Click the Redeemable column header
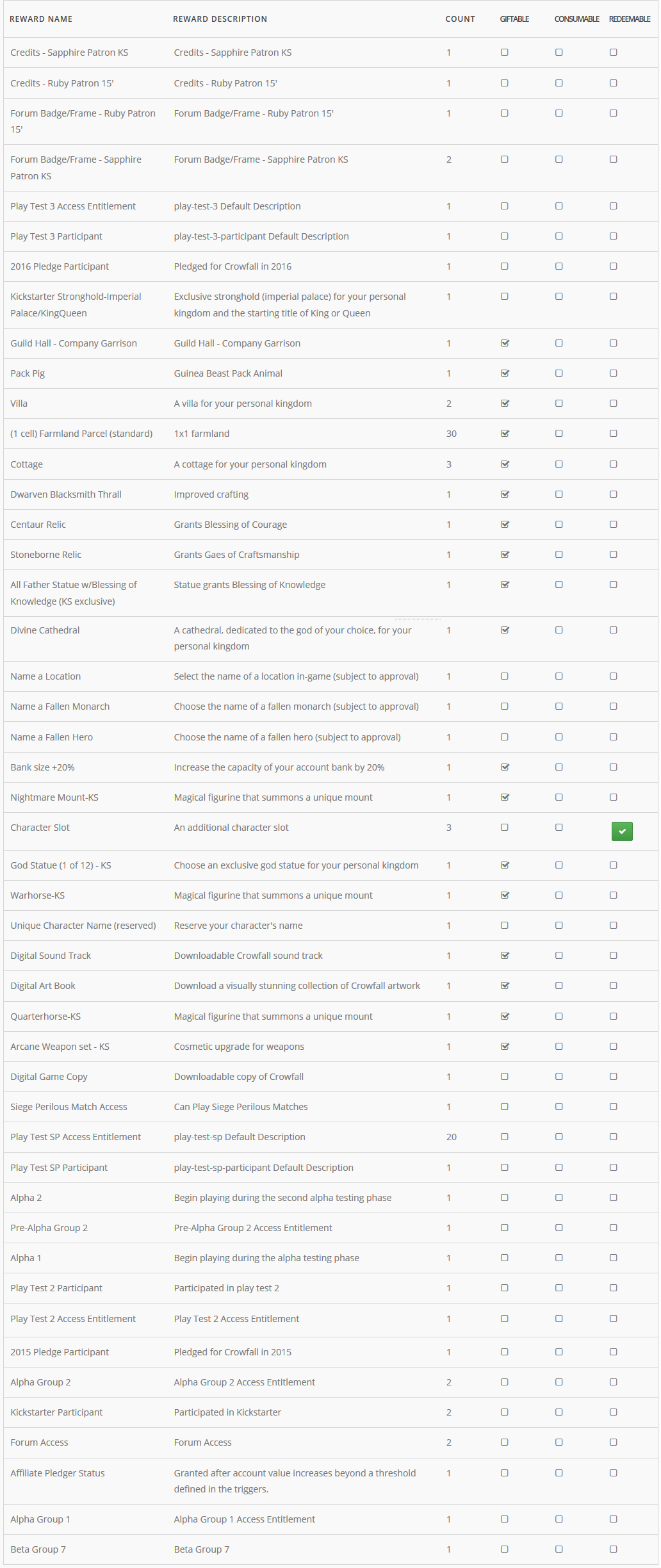Viewport: 661px width, 1568px height. (x=630, y=19)
